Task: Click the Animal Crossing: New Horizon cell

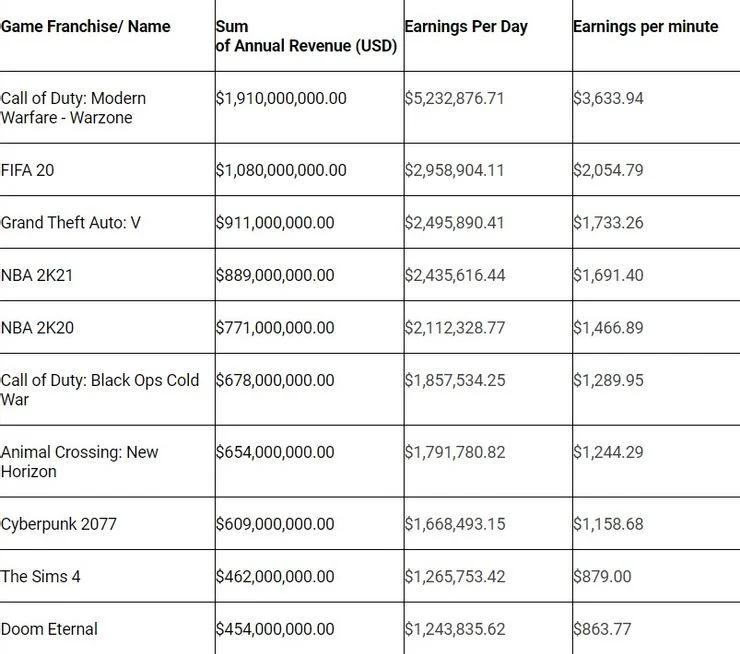Action: [79, 461]
